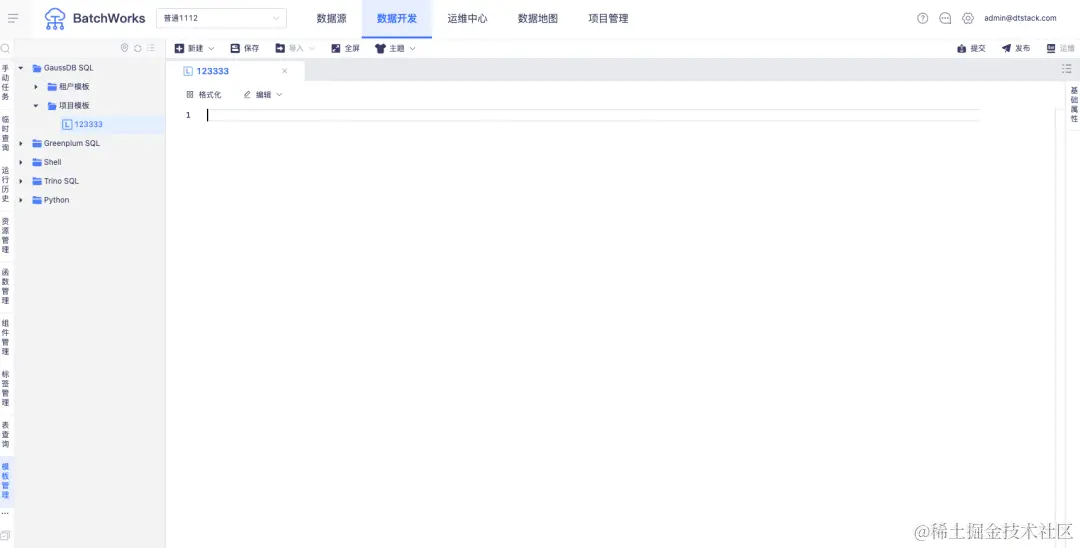Show more sidebar items via the ellipsis
Viewport: 1080px width, 548px height.
[x=5, y=514]
